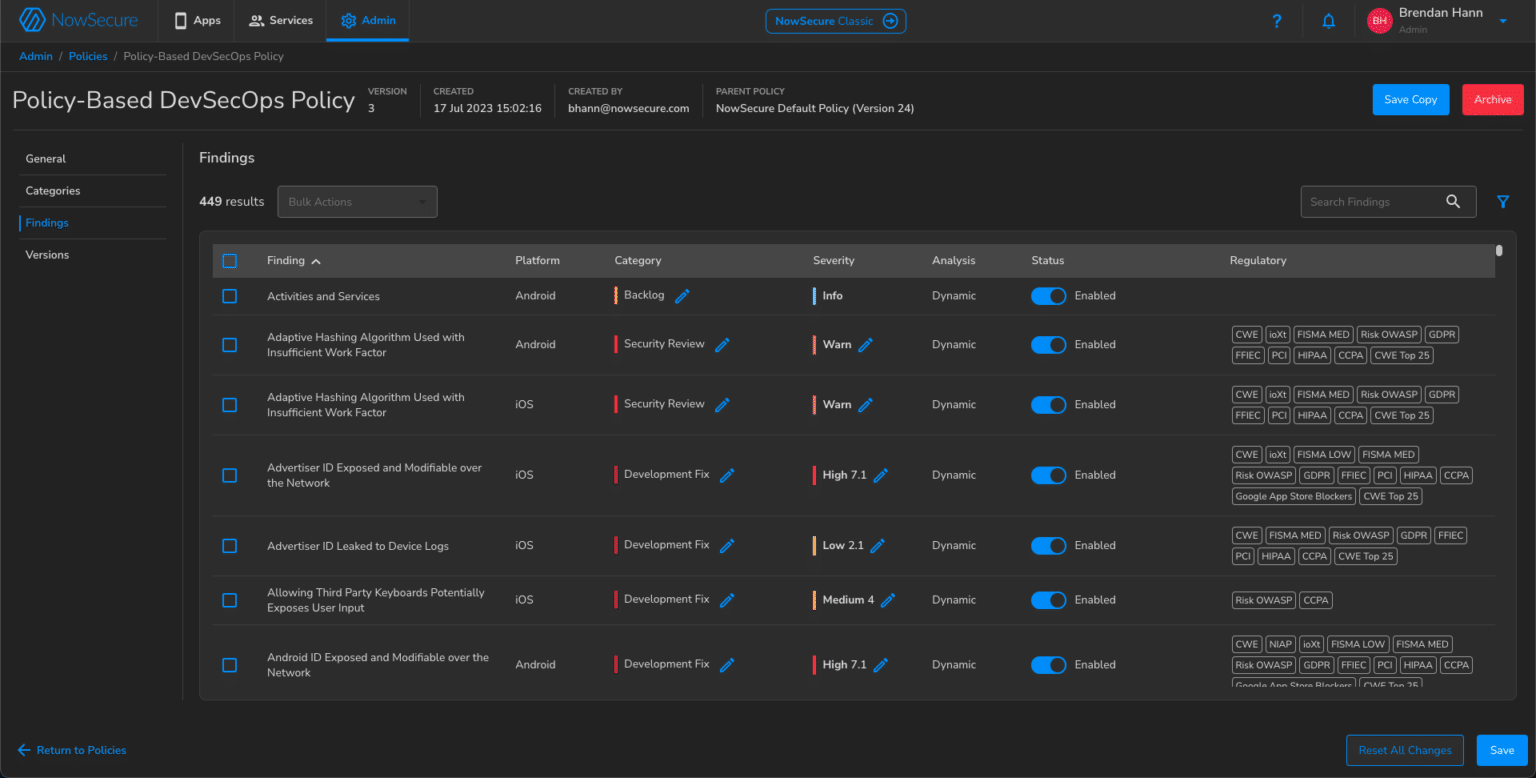Edit category for Activities and Services row
Viewport: 1536px width, 778px height.
682,296
